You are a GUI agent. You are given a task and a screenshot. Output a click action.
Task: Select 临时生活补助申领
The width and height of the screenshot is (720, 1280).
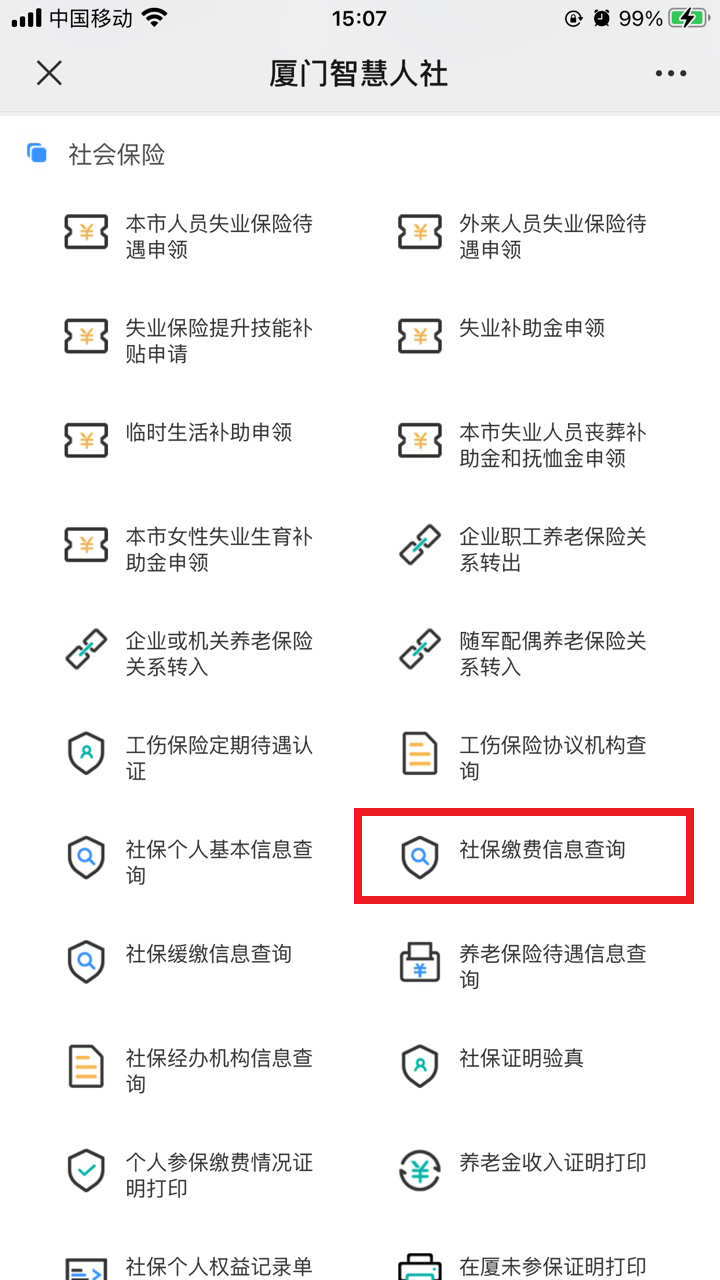point(208,433)
